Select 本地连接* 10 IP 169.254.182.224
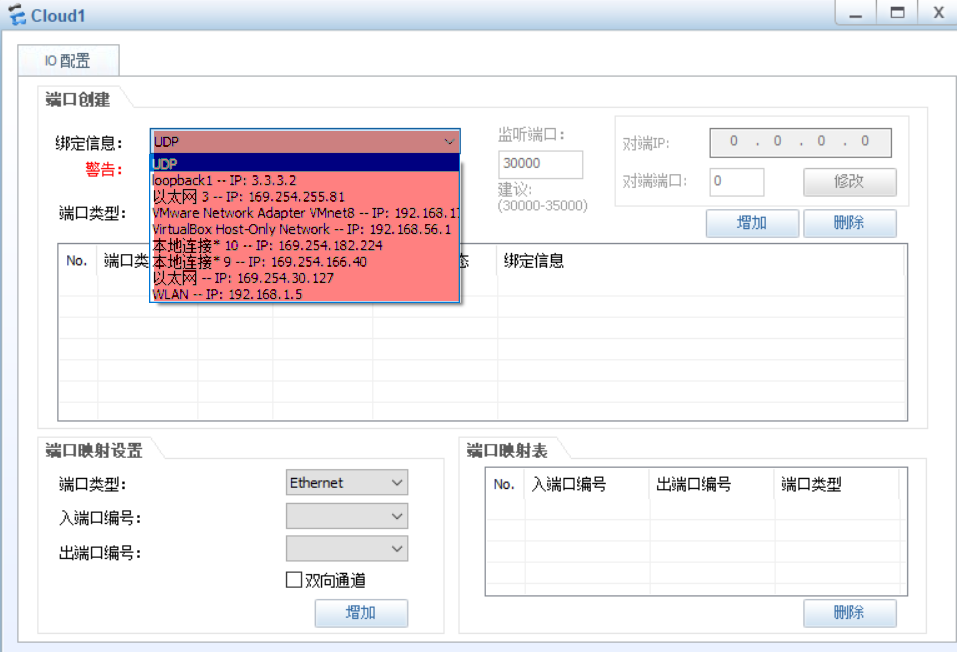Viewport: 957px width, 652px height. 305,245
